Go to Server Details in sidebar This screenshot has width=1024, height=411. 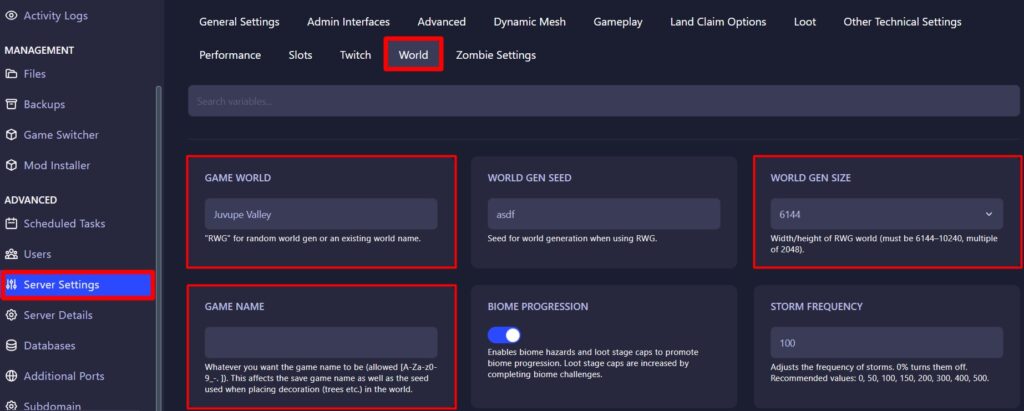pos(58,315)
